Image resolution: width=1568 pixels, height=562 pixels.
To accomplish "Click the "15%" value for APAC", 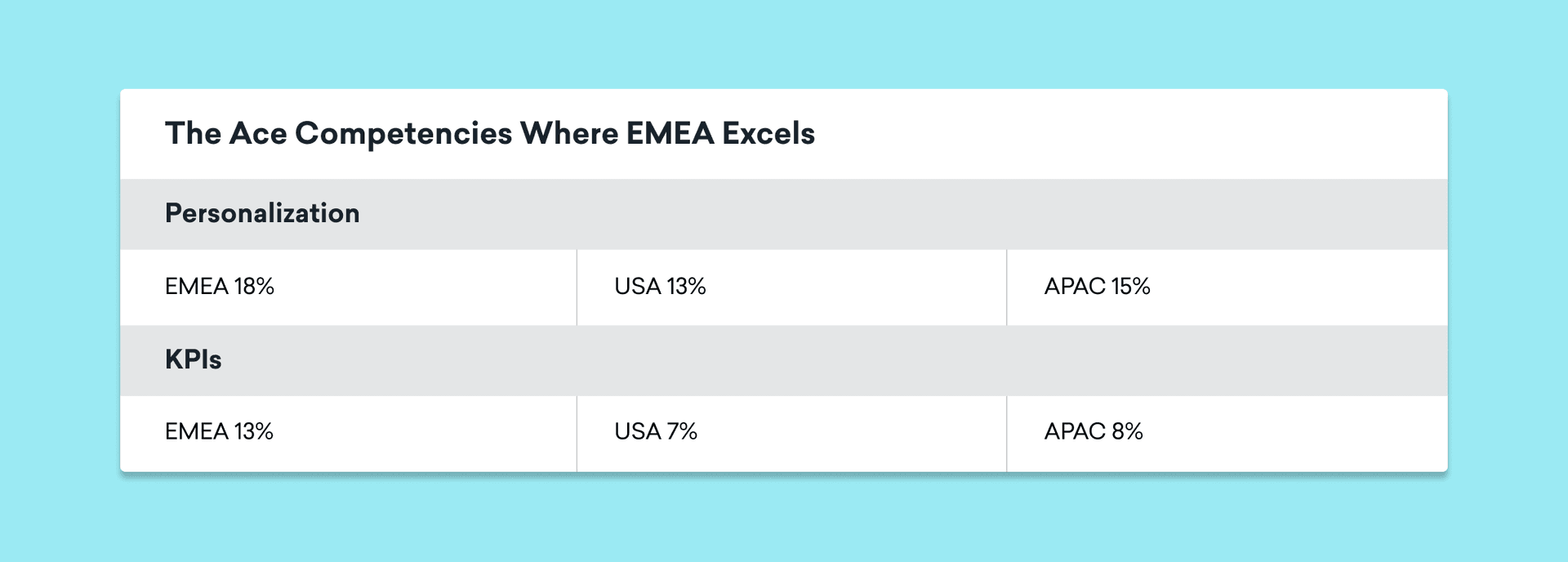I will [x=1130, y=287].
